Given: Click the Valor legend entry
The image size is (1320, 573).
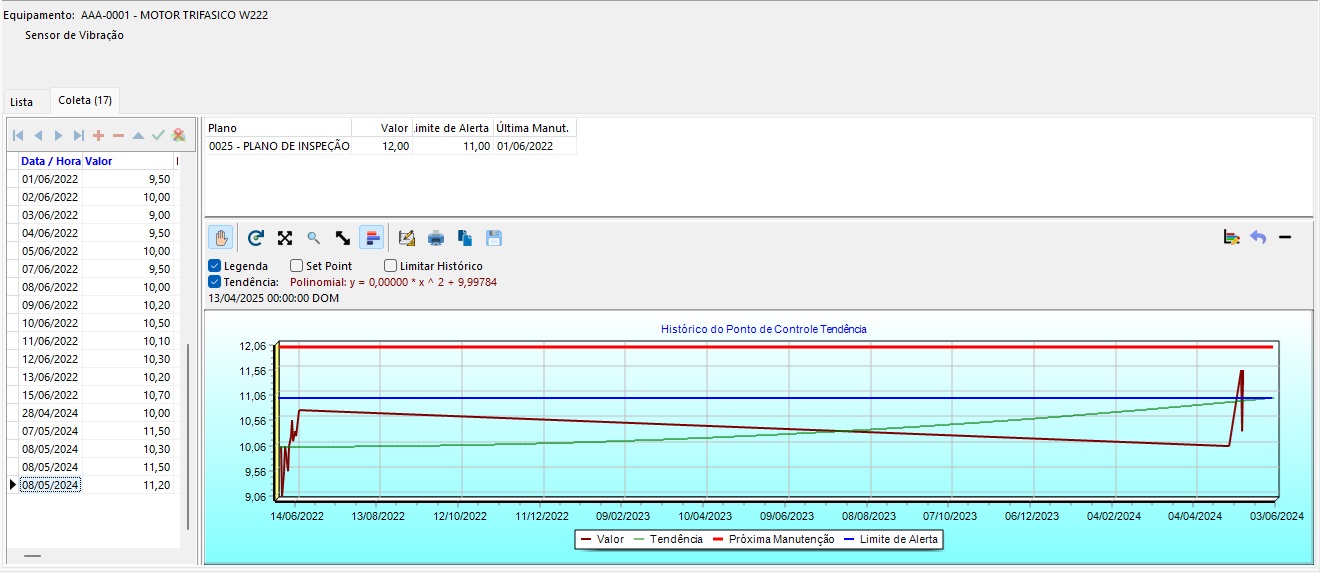Looking at the screenshot, I should coord(602,539).
